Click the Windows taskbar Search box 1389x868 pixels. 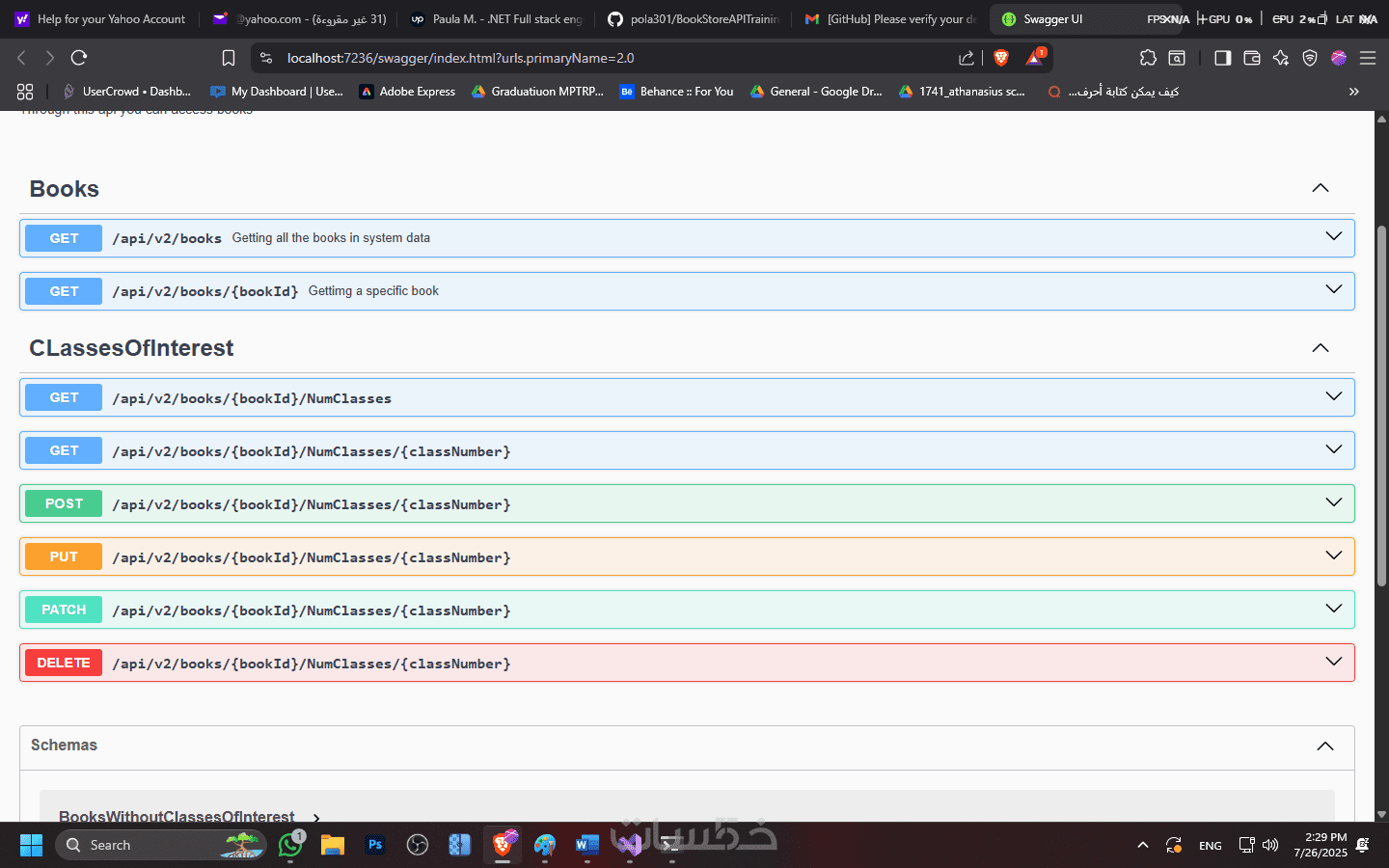(x=160, y=845)
